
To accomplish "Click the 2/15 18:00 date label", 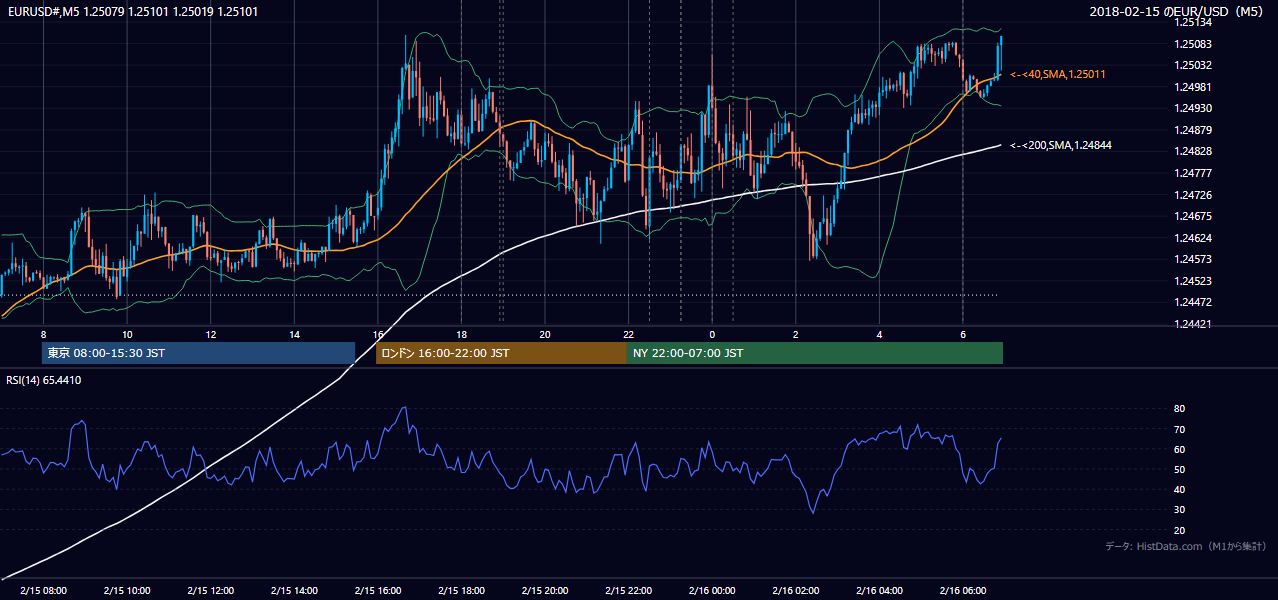I will [x=461, y=591].
